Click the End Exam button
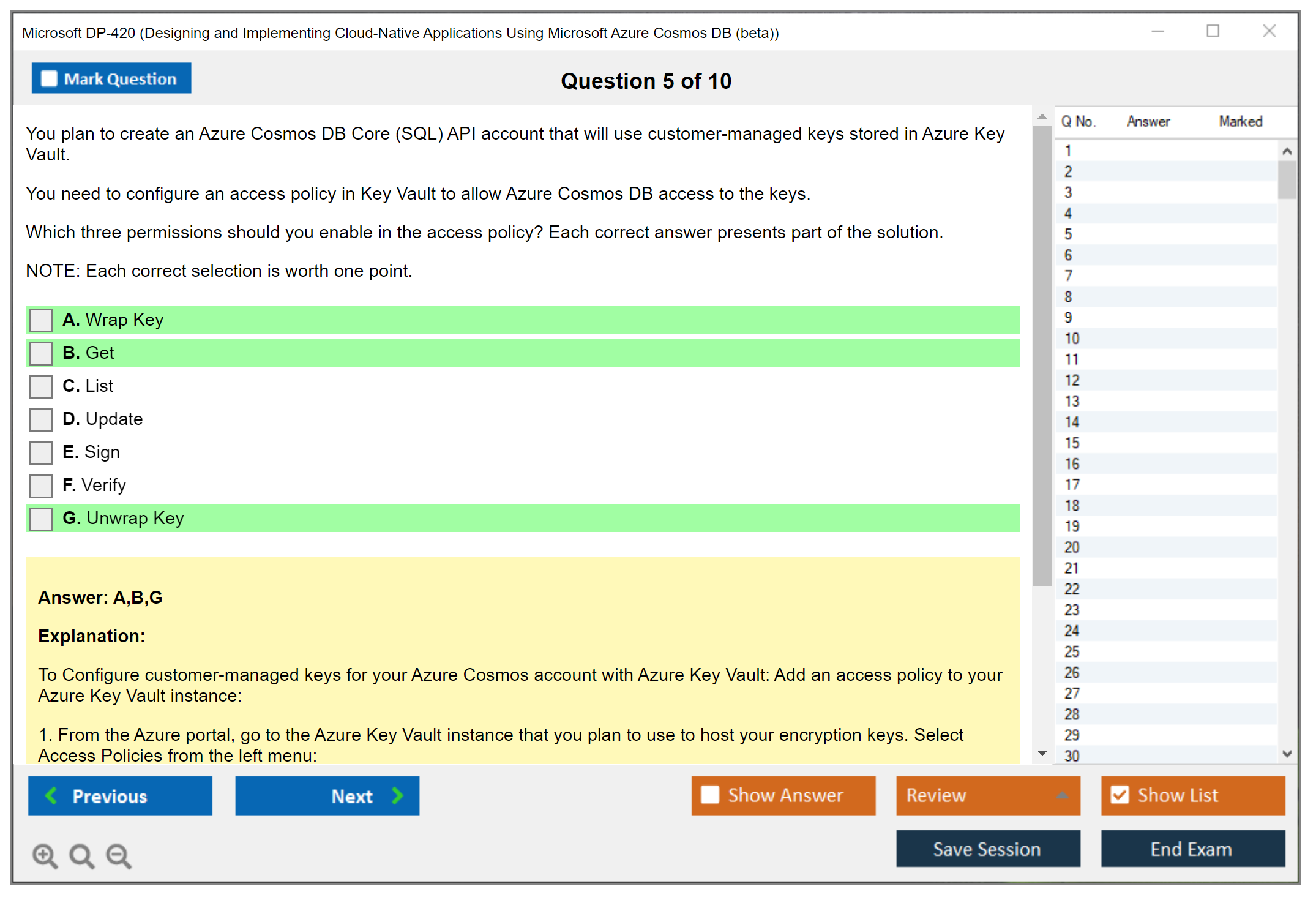Viewport: 1316px width, 900px height. point(1192,849)
